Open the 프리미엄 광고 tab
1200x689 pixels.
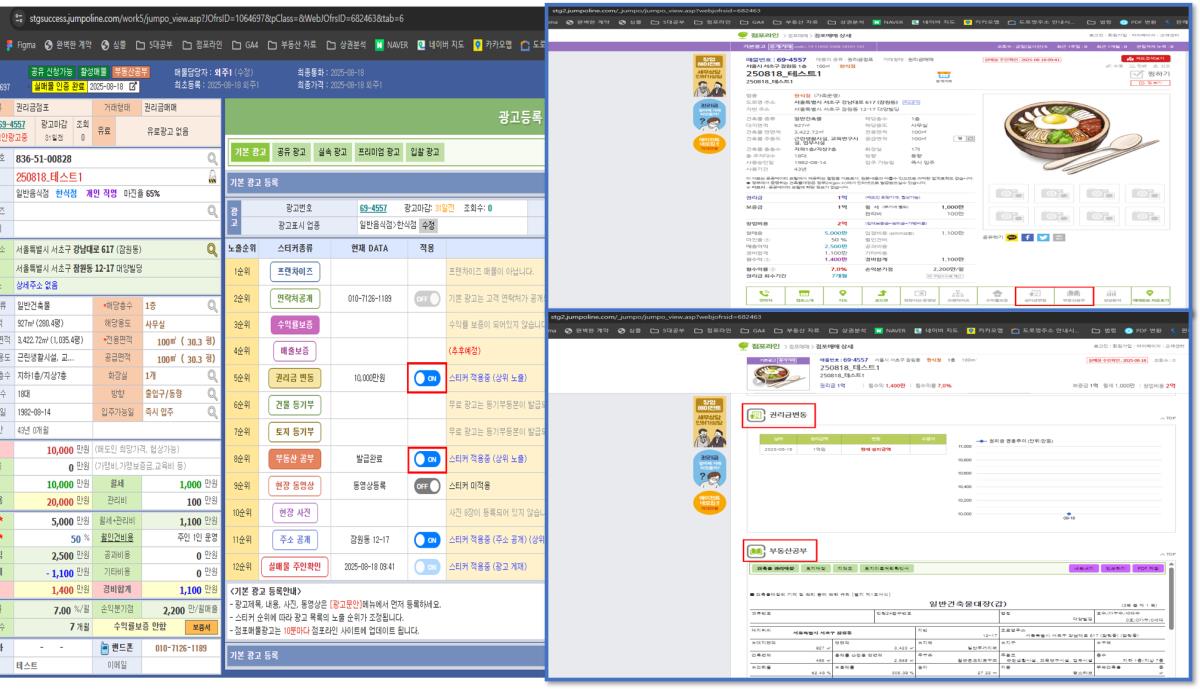[384, 152]
